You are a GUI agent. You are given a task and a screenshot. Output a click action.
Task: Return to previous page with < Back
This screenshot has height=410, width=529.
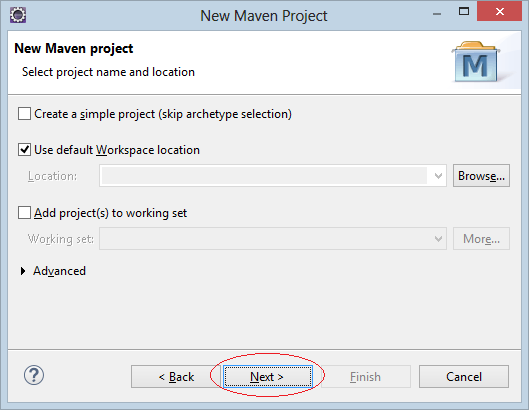pos(176,377)
